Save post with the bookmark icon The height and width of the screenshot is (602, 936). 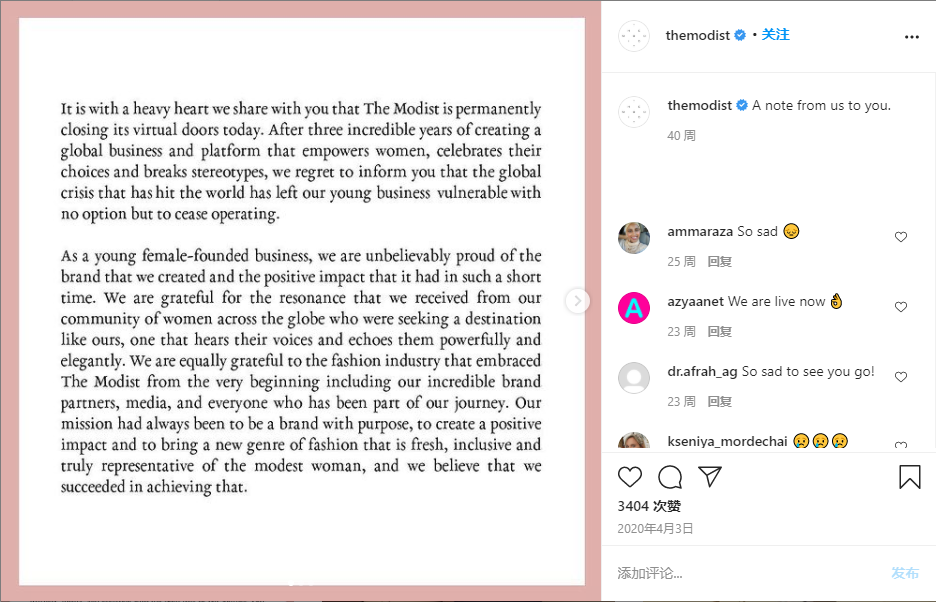909,477
